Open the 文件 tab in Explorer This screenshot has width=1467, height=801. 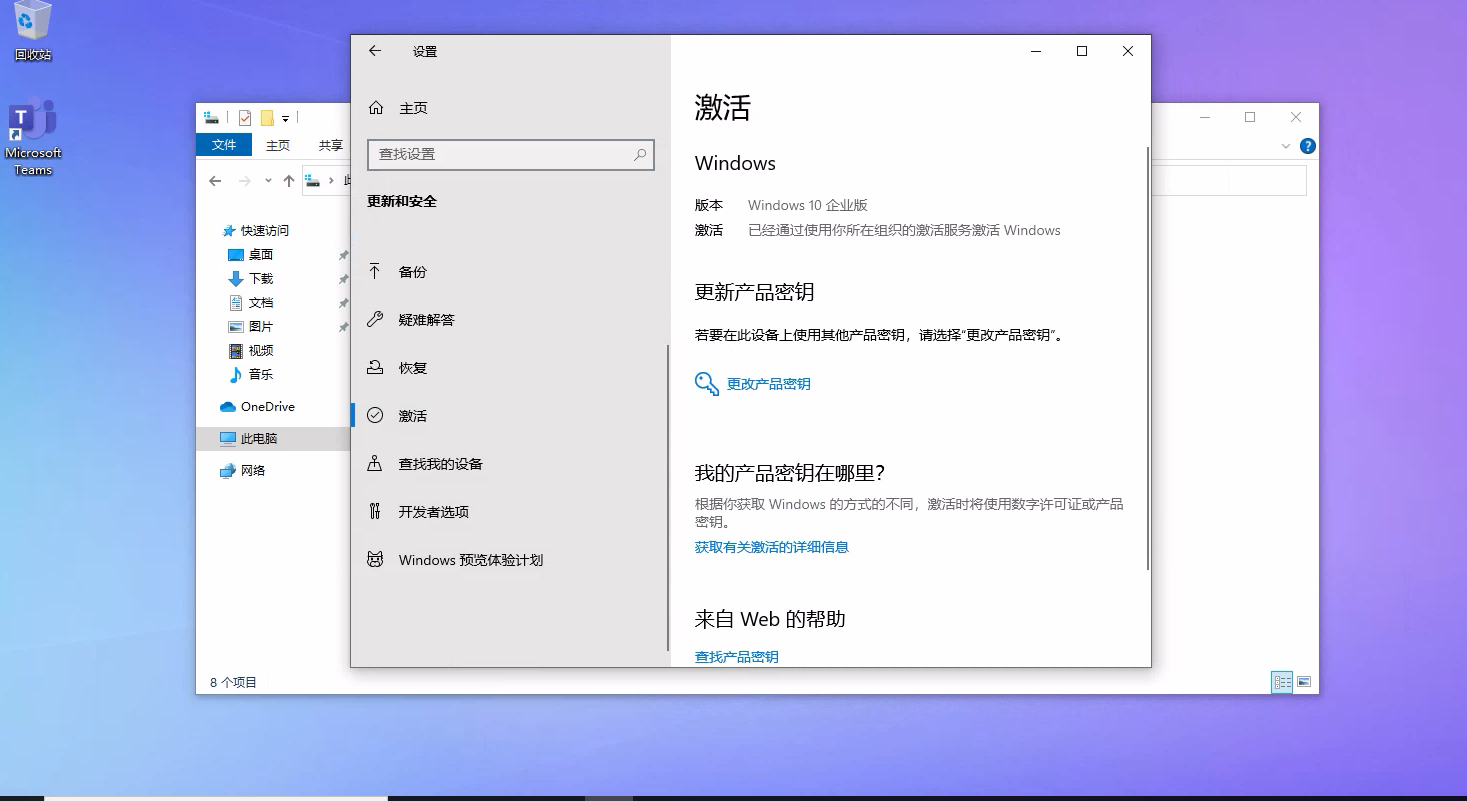click(x=224, y=145)
